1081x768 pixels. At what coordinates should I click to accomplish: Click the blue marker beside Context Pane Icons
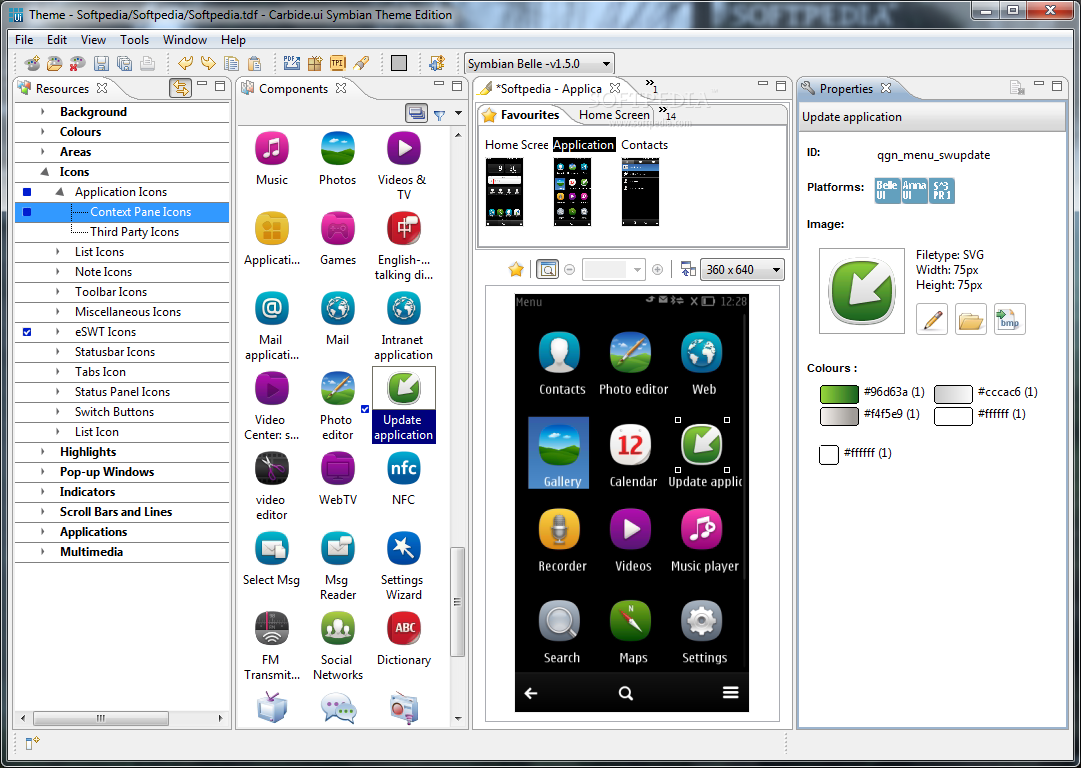(x=27, y=212)
